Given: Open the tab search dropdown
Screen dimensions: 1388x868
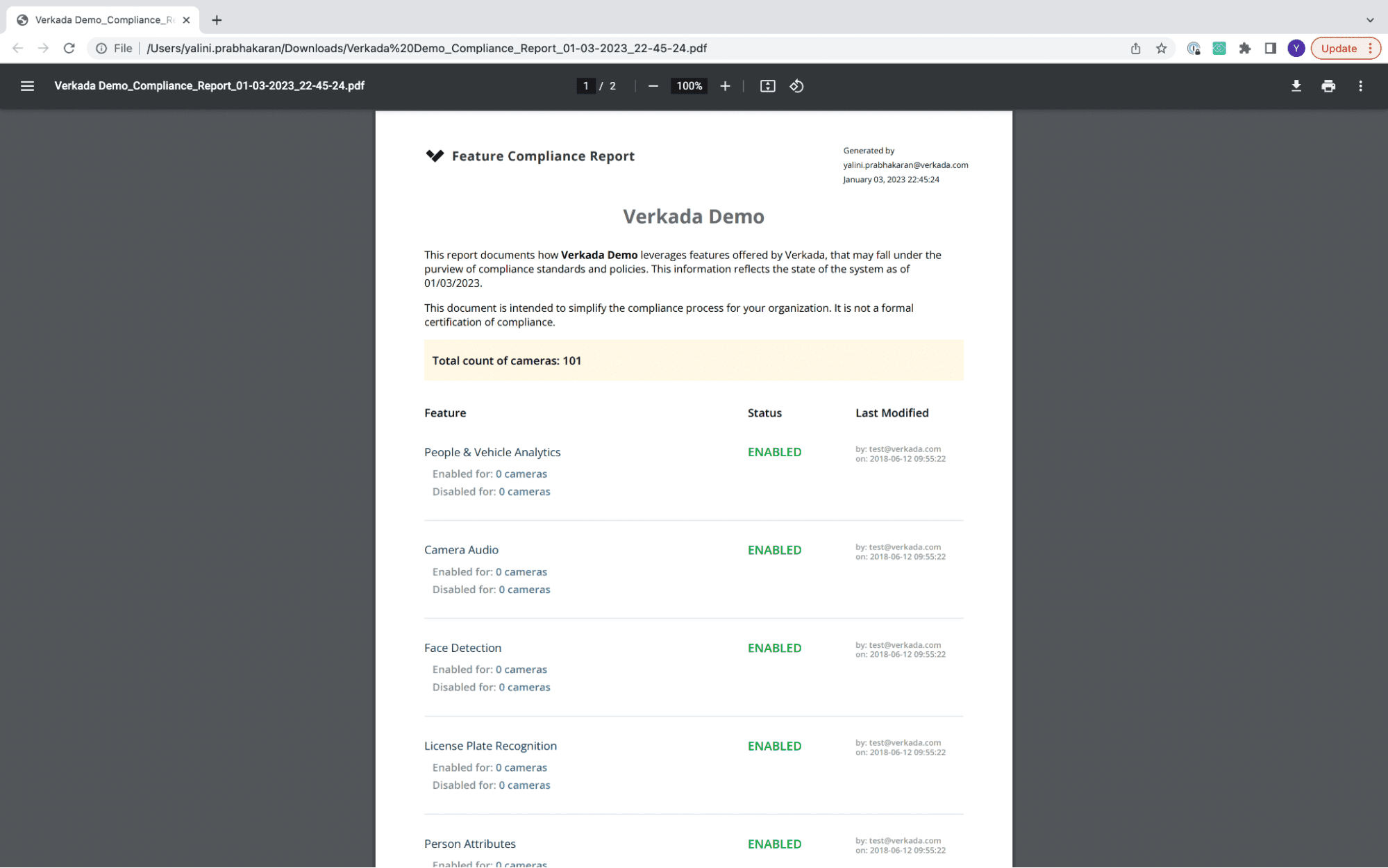Looking at the screenshot, I should point(1369,20).
